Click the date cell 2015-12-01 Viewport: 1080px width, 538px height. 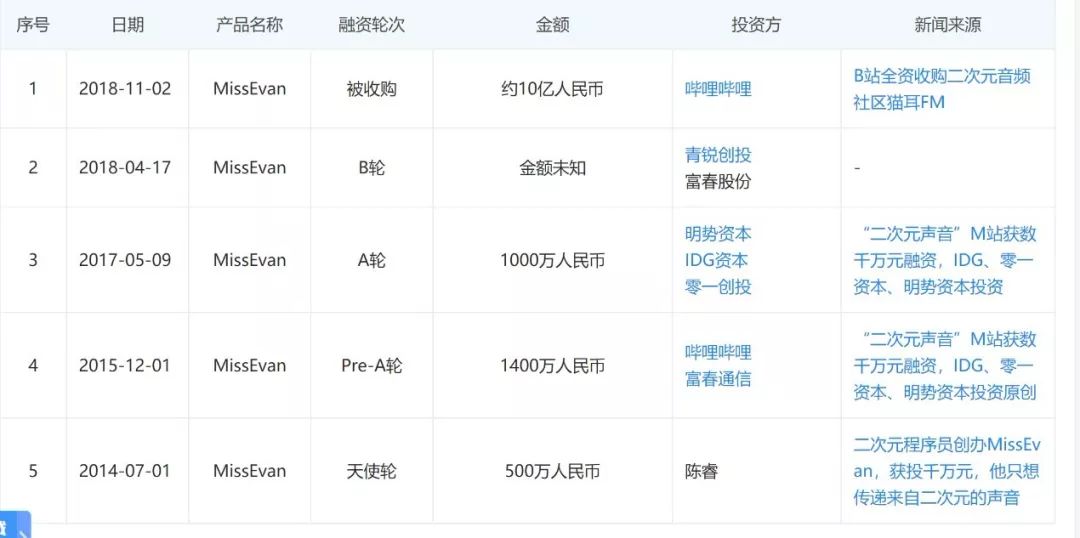pos(125,366)
